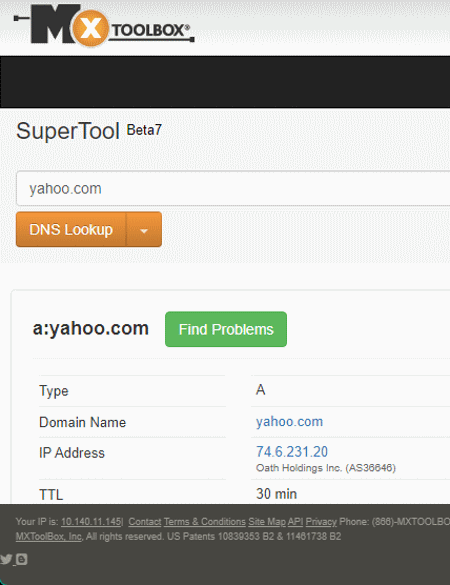Expand the DNS Lookup dropdown arrow
The image size is (450, 585).
144,229
